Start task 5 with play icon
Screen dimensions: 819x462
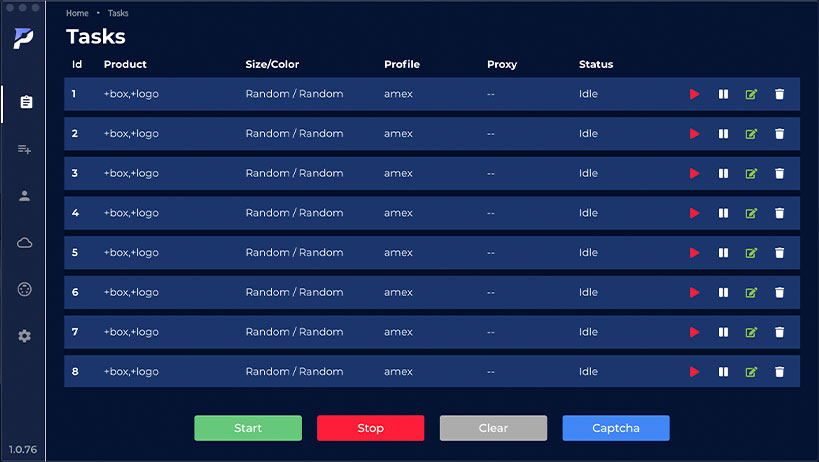click(694, 253)
